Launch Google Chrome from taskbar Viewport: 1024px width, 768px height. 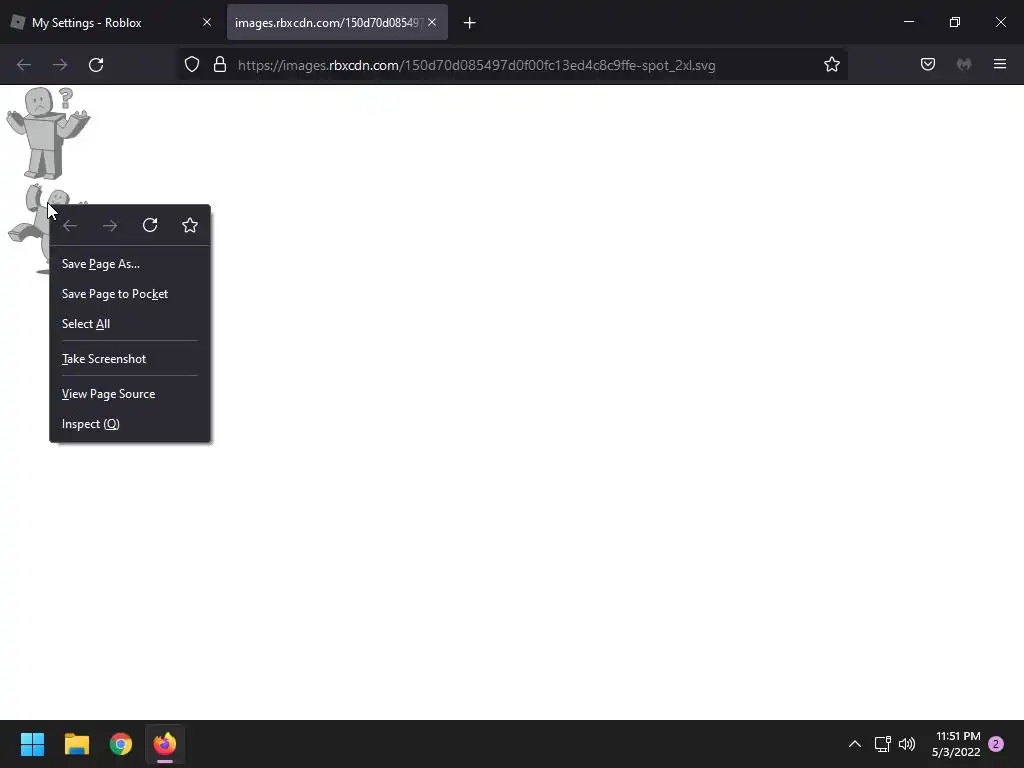tap(121, 744)
